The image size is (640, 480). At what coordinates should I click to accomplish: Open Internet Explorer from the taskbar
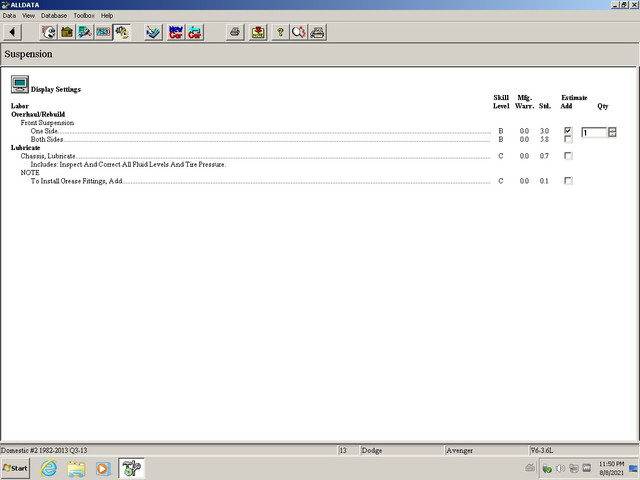coord(49,468)
